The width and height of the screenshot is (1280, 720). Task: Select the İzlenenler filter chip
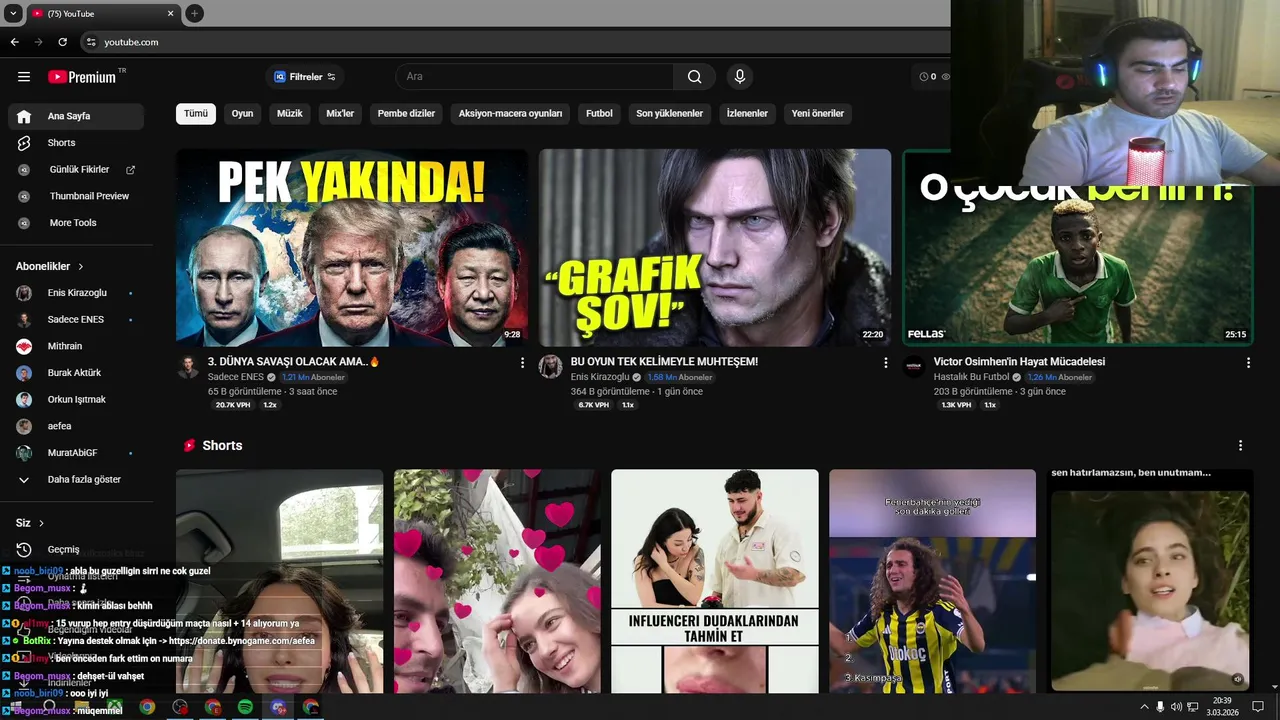coord(747,114)
